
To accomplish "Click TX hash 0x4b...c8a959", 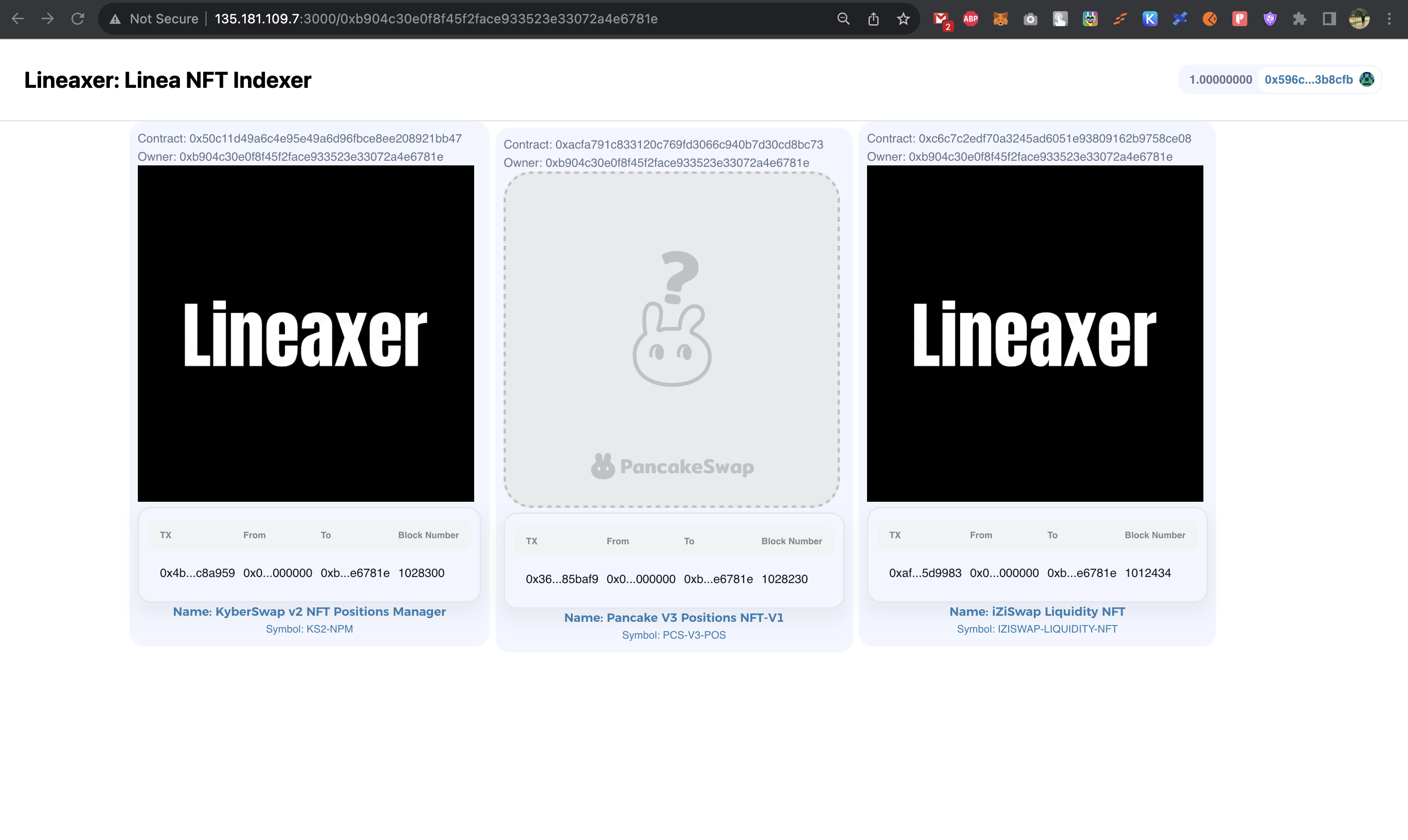I will point(197,573).
